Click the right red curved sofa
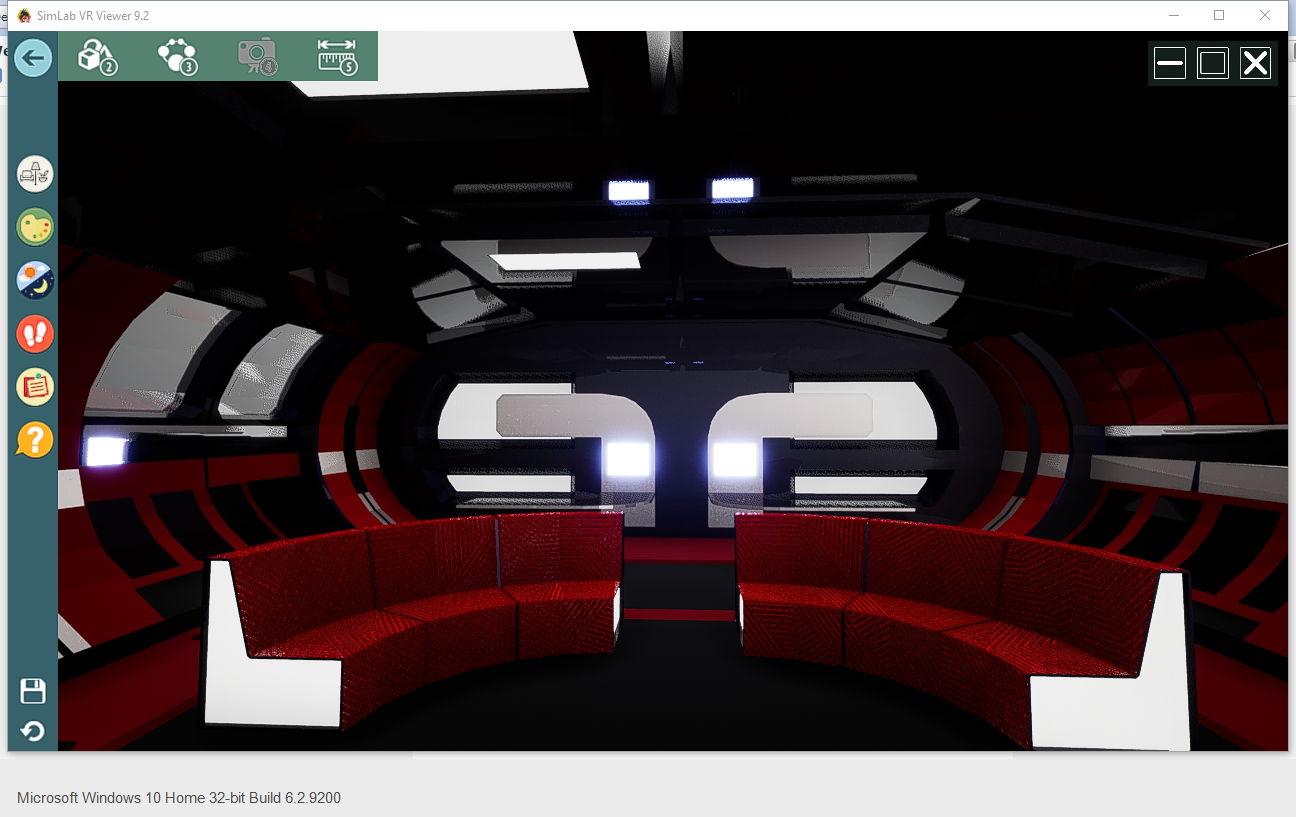This screenshot has height=817, width=1296. [x=950, y=610]
